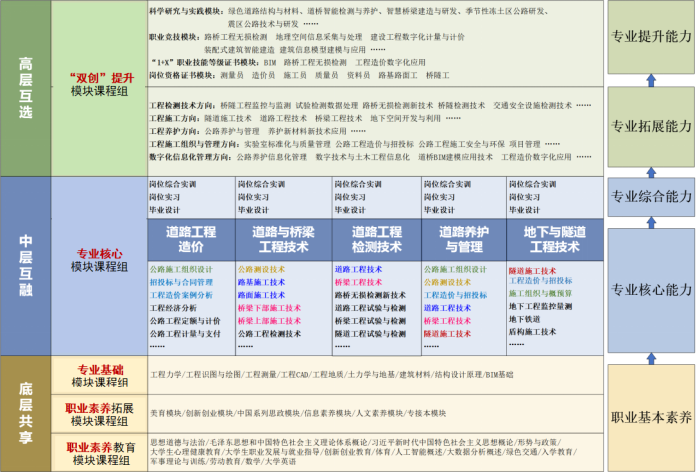Choose the 地下与隧道工程技术 column header
700x472 pixels.
click(x=554, y=239)
